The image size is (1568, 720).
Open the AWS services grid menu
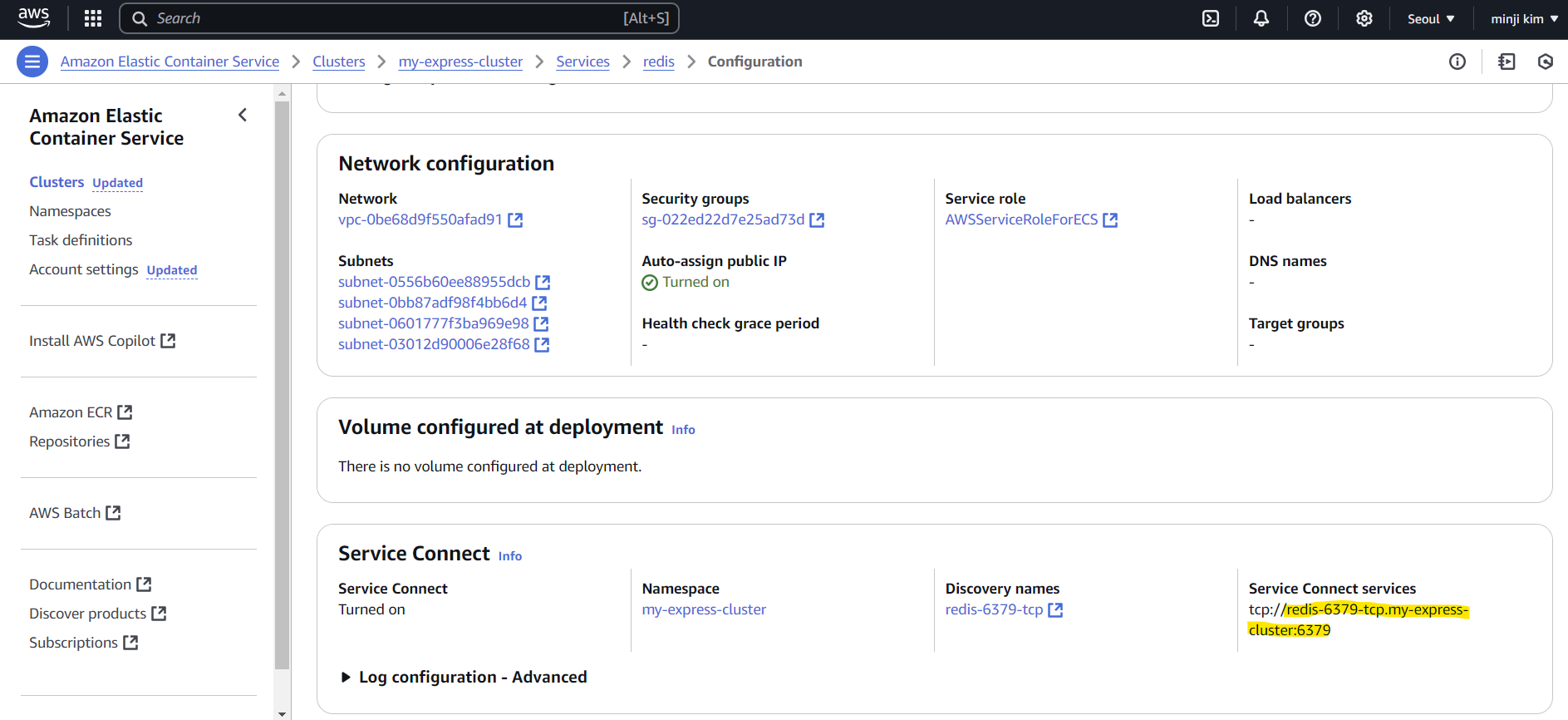93,18
